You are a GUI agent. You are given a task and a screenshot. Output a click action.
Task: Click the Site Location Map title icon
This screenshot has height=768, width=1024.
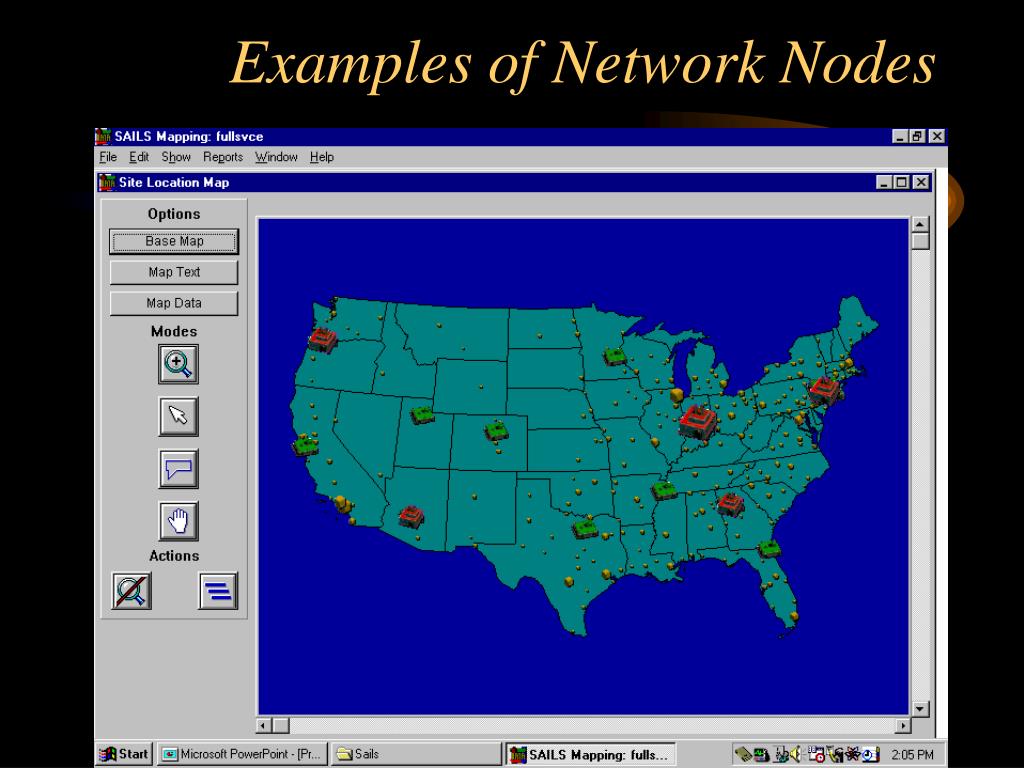pos(106,182)
